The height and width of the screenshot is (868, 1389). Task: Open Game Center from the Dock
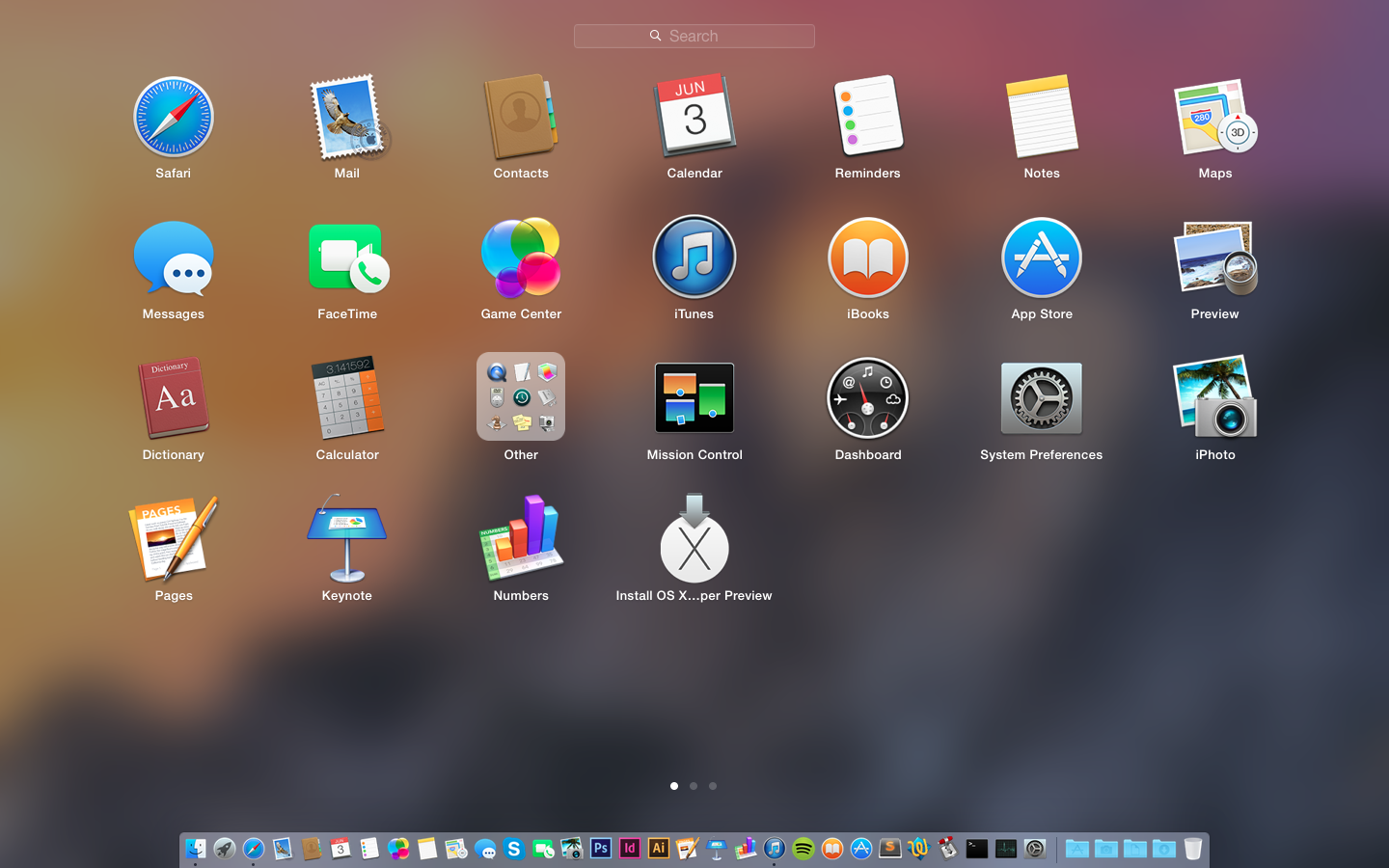click(398, 849)
